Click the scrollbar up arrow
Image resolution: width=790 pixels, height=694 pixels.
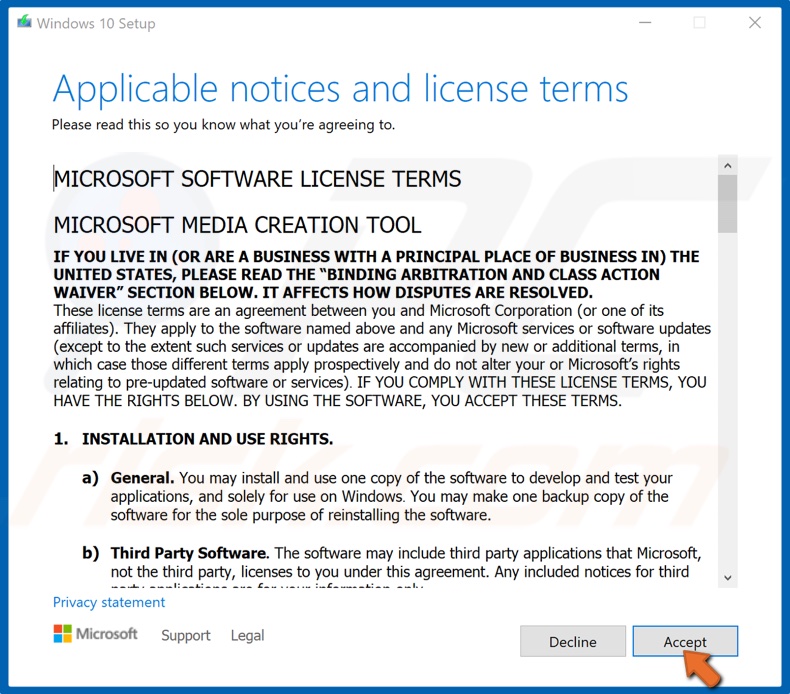click(x=728, y=166)
